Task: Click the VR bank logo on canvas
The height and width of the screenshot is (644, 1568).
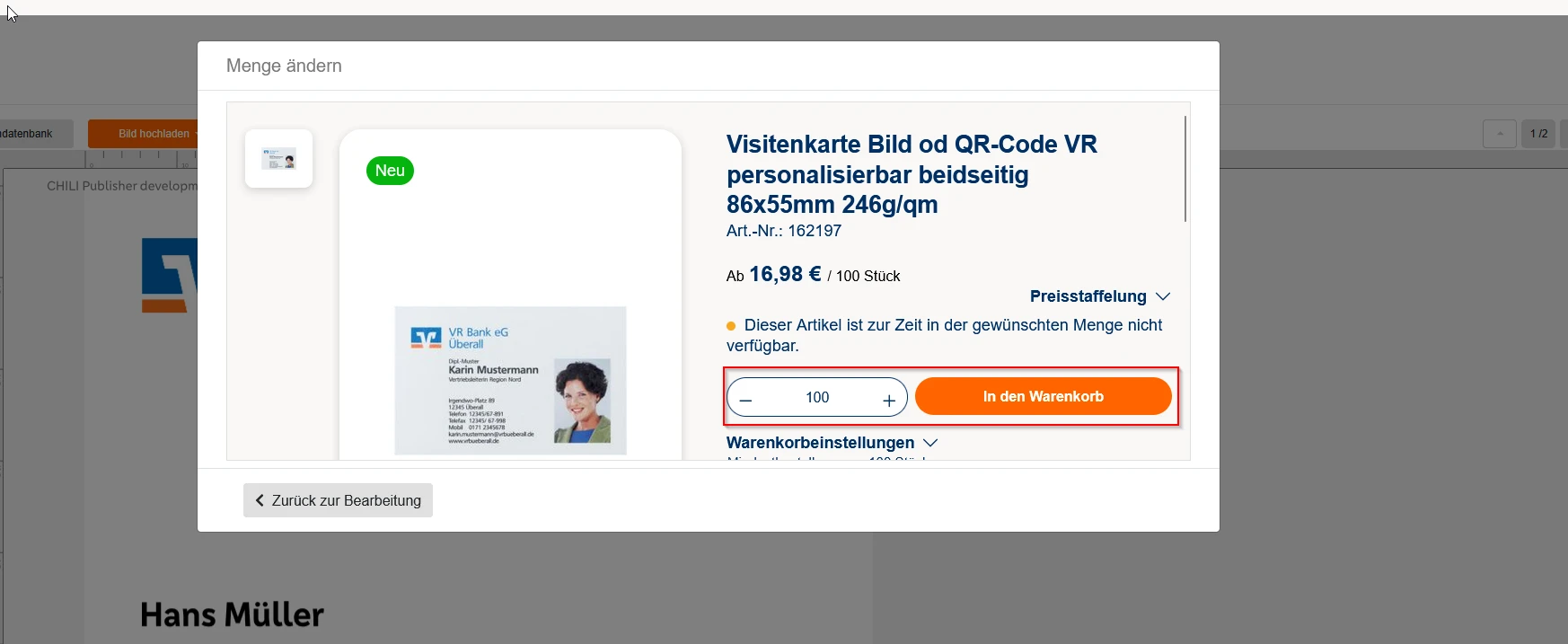Action: pyautogui.click(x=170, y=275)
